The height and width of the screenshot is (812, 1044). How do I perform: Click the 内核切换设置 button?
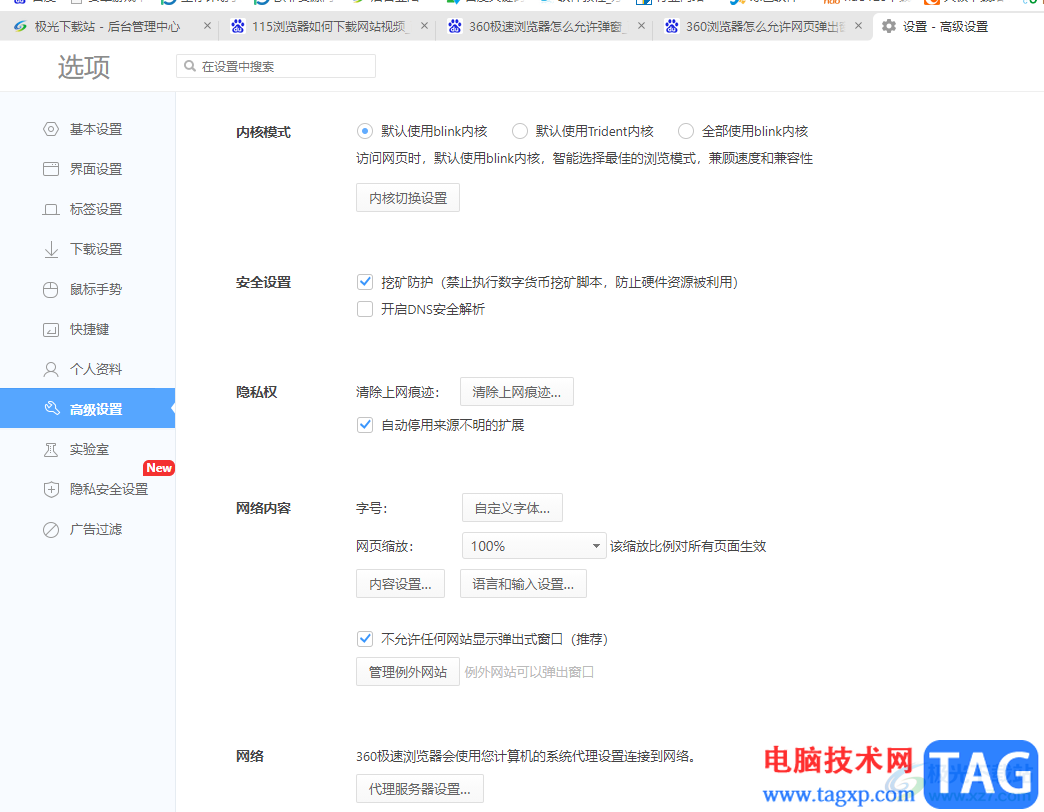(407, 198)
